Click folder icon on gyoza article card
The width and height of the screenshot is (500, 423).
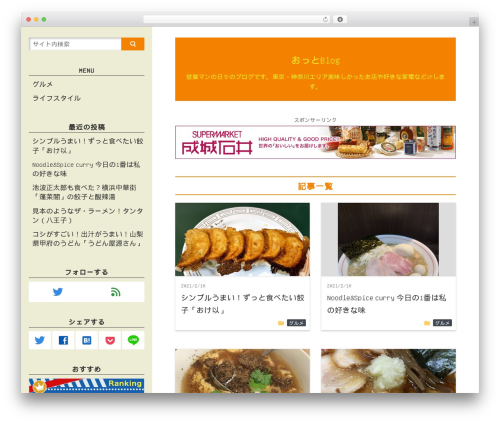[x=281, y=323]
